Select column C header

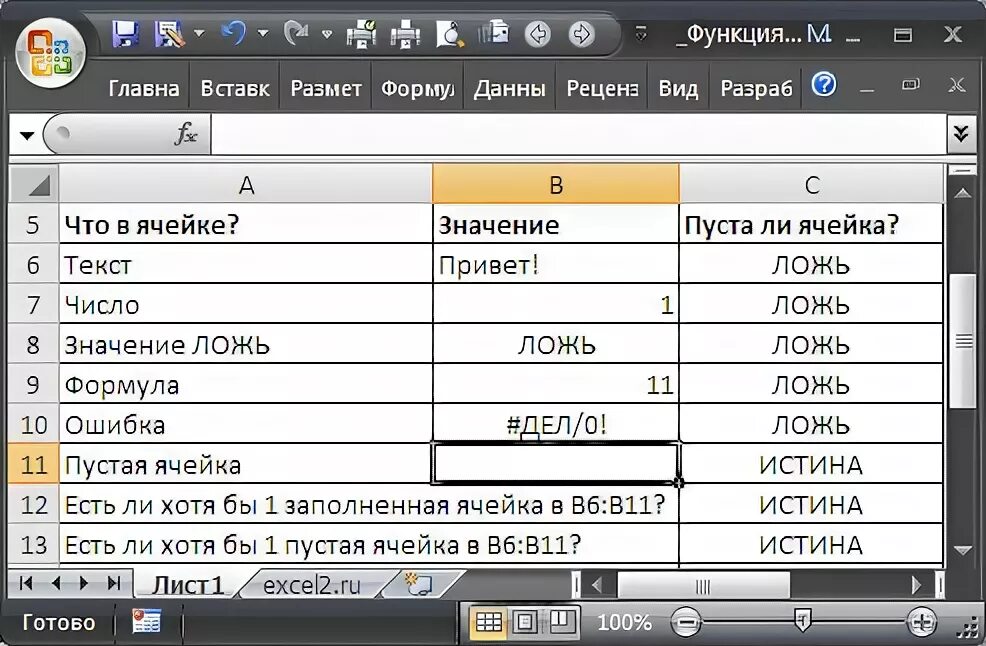point(811,184)
